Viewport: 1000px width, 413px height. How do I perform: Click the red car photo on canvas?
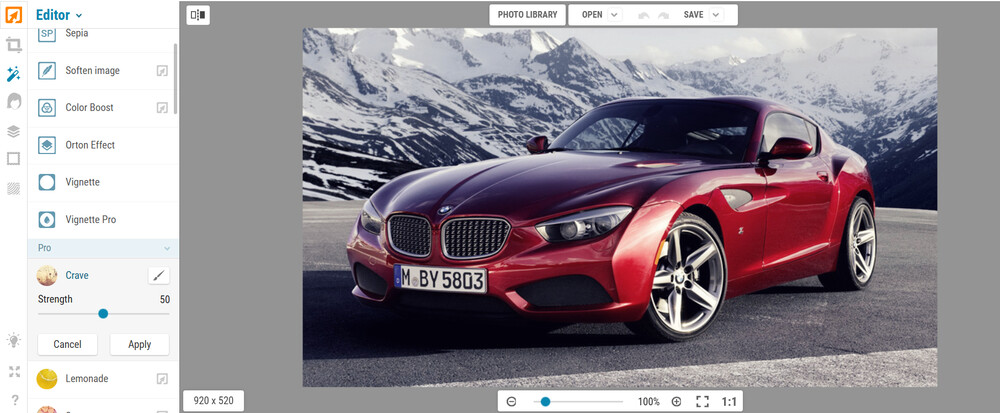pos(619,207)
